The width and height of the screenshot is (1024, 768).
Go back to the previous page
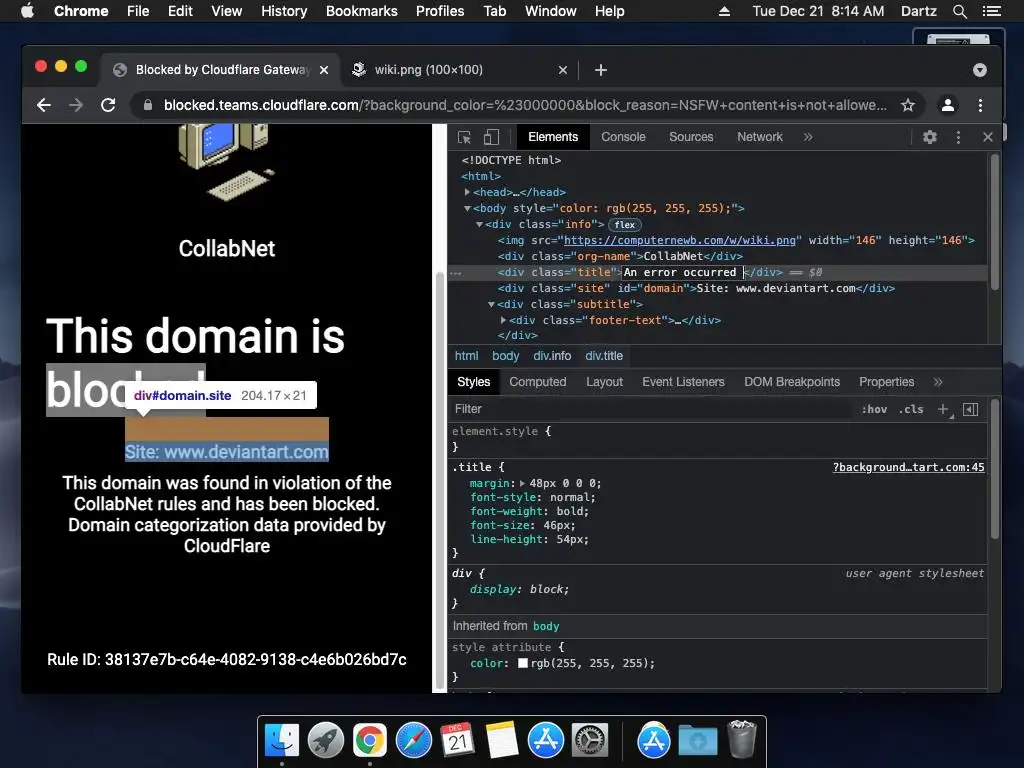(x=44, y=105)
